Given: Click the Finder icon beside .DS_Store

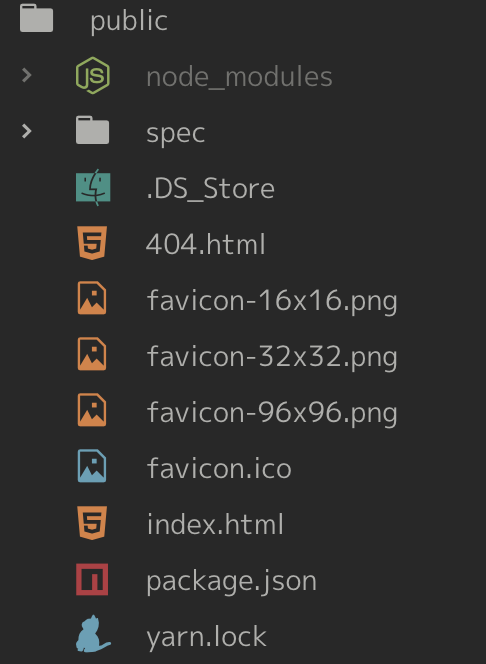Looking at the screenshot, I should click(93, 187).
